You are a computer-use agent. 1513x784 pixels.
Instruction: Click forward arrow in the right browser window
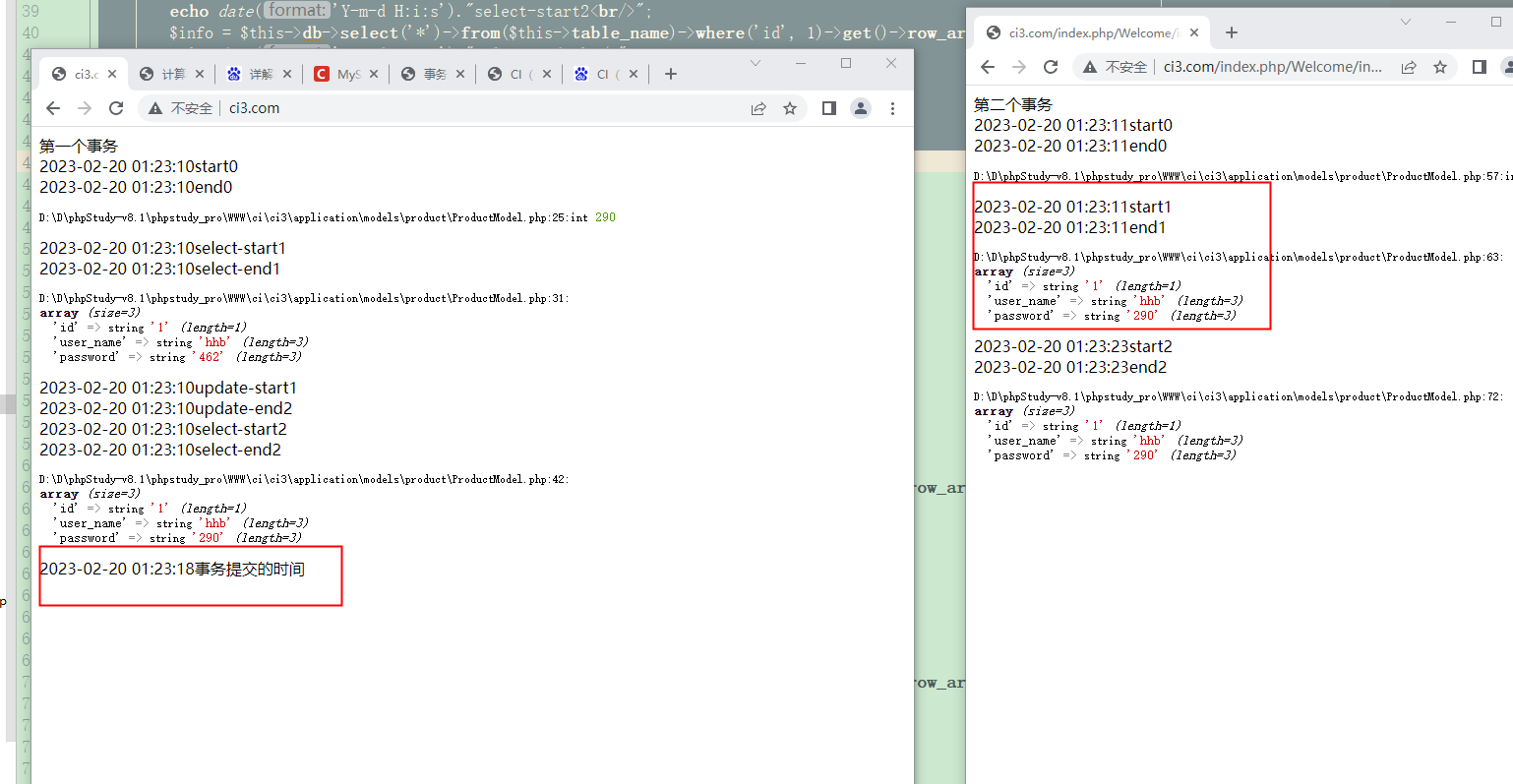point(1019,67)
